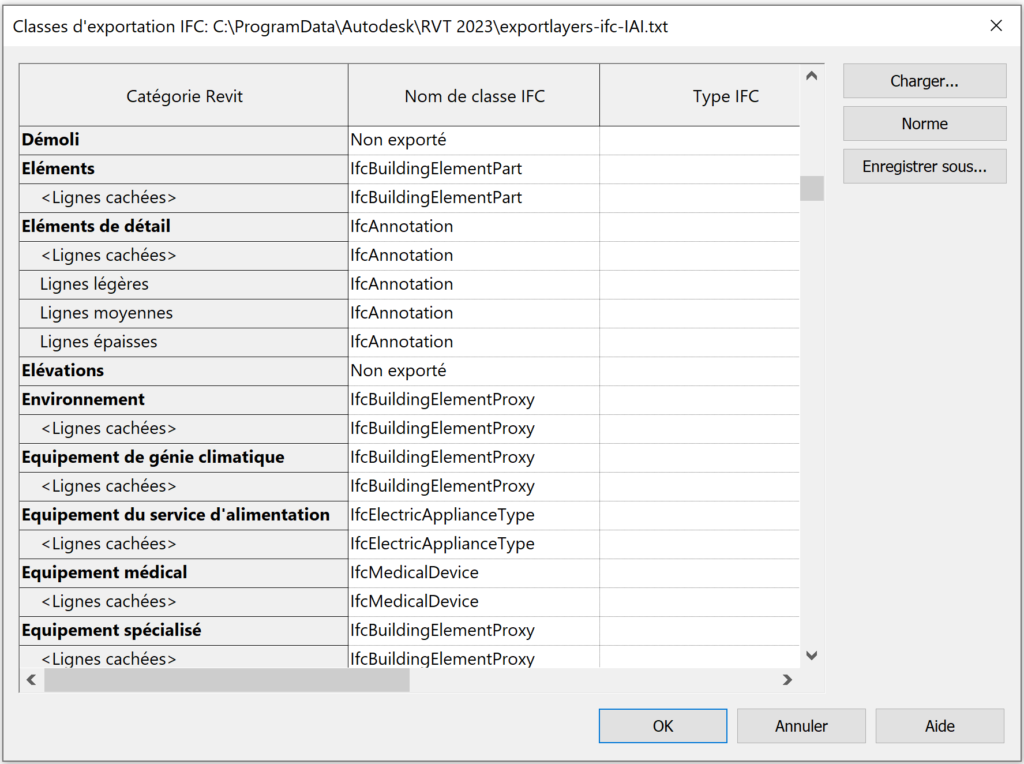Open help via the Aide button
The image size is (1024, 764).
(x=939, y=725)
